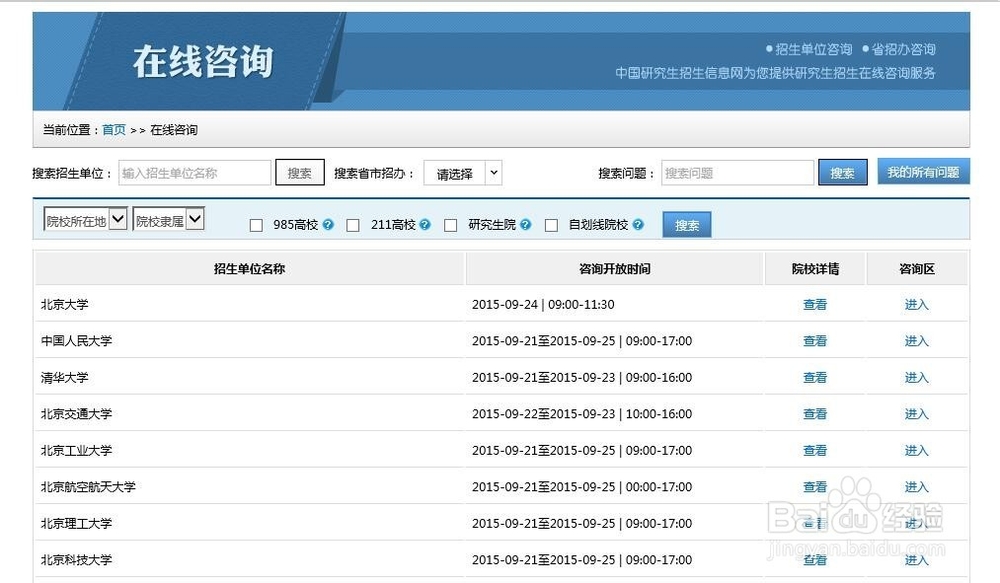Click the 院校详情 column header

point(815,269)
